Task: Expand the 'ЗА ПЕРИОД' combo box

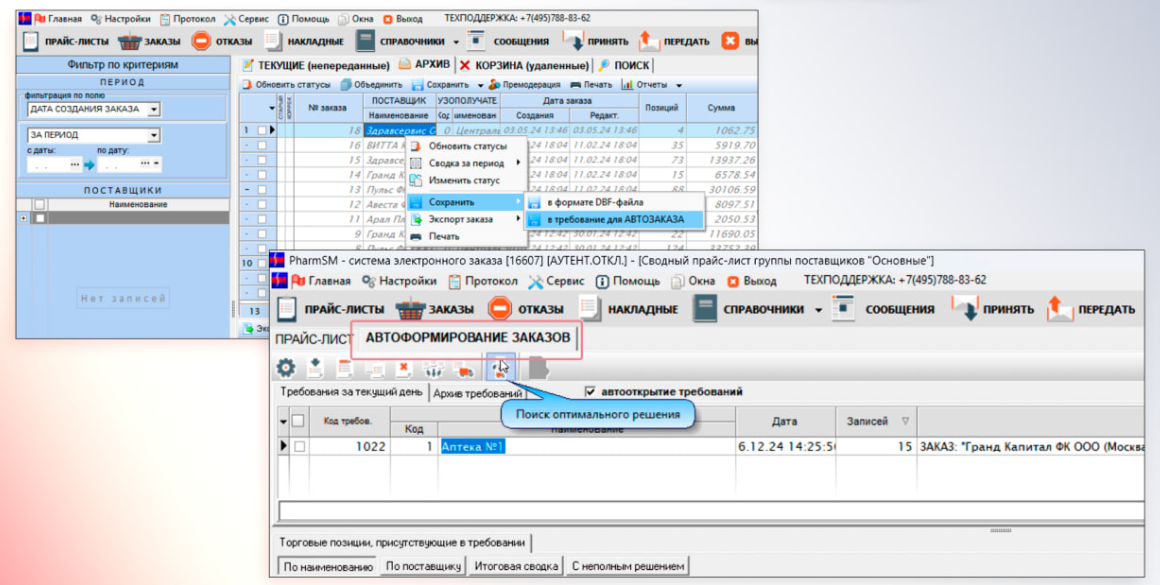Action: pos(153,135)
